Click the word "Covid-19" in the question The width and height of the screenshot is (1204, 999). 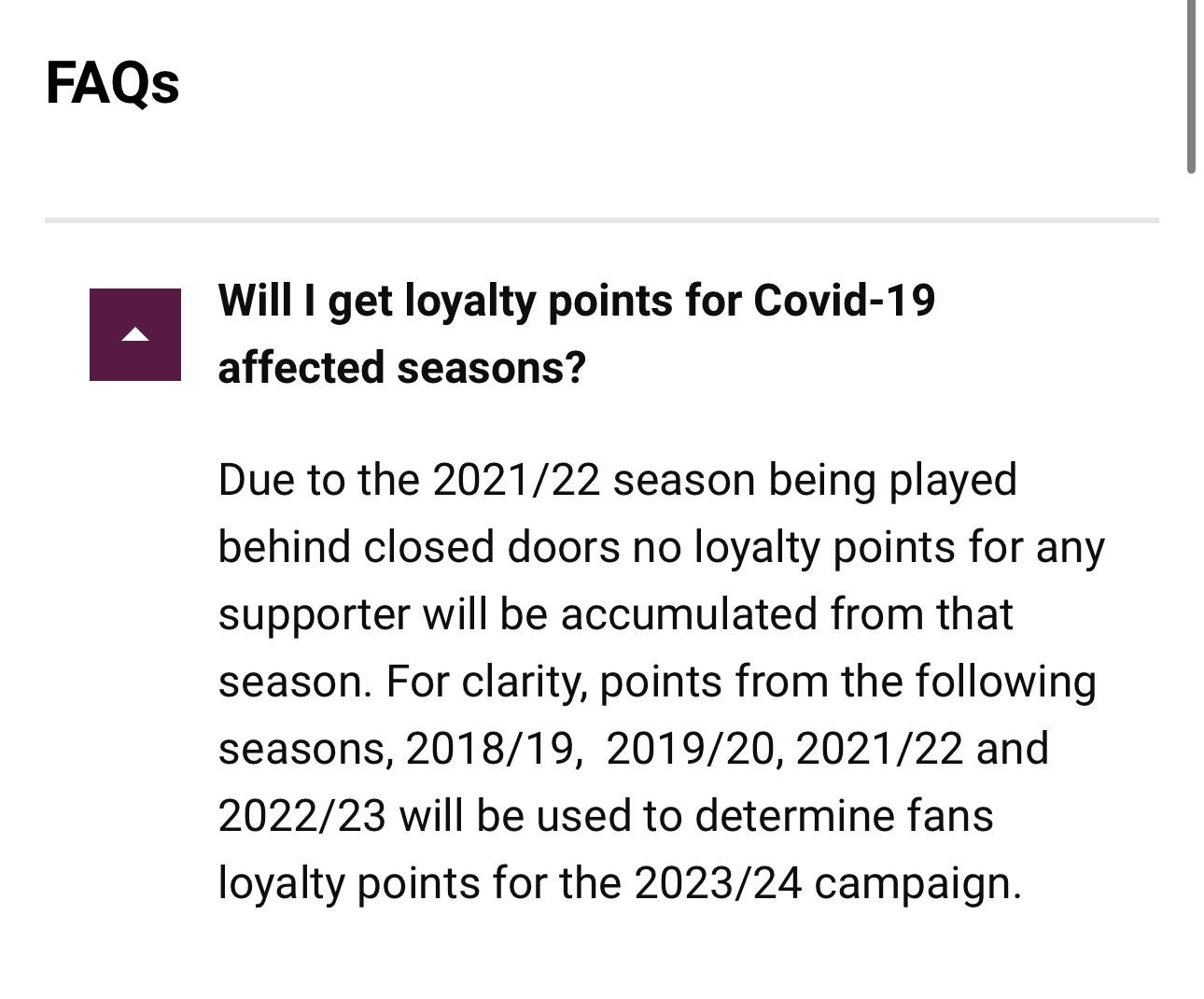844,301
